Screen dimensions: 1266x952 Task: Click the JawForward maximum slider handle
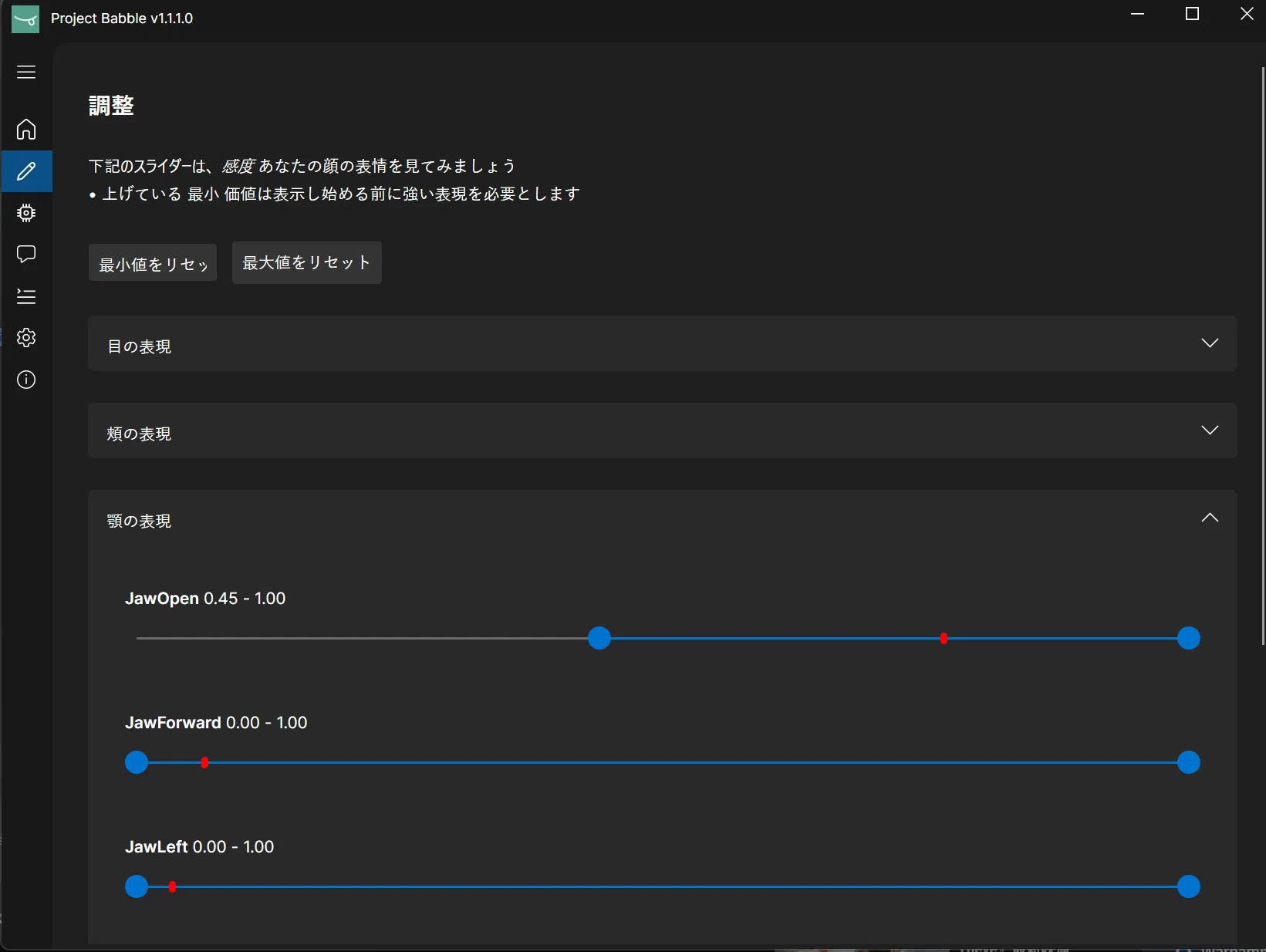[1189, 762]
